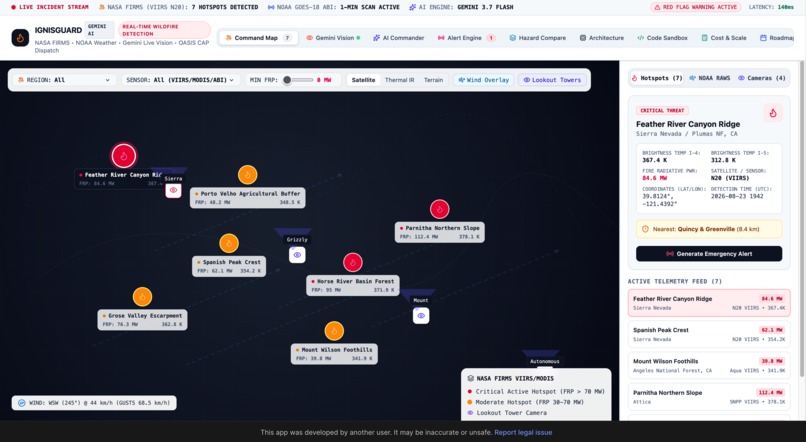Switch to the Hotspots (7) side tab

[657, 78]
